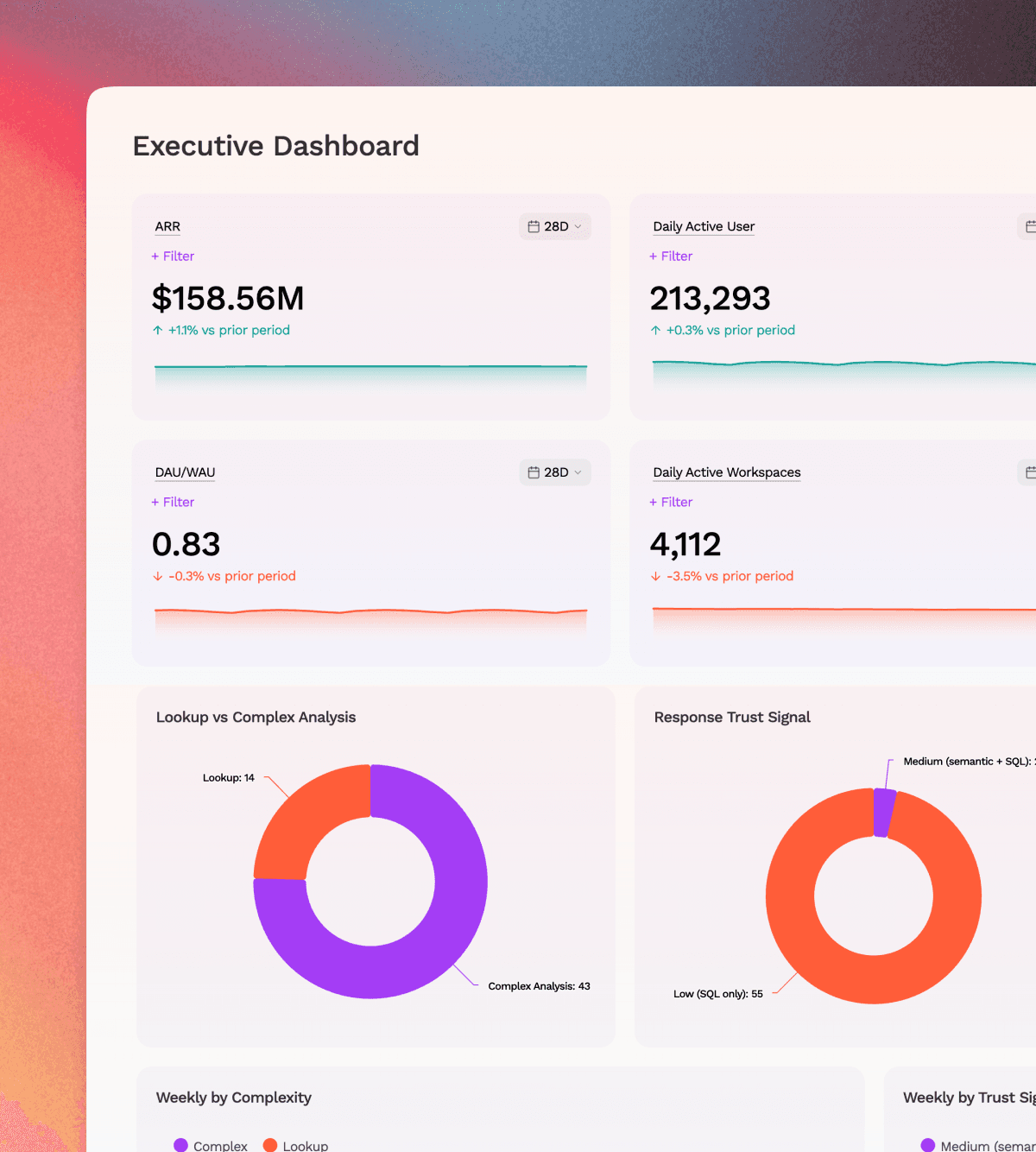Click the Weekly by Trust Signal card title
1036x1152 pixels.
[x=969, y=1098]
